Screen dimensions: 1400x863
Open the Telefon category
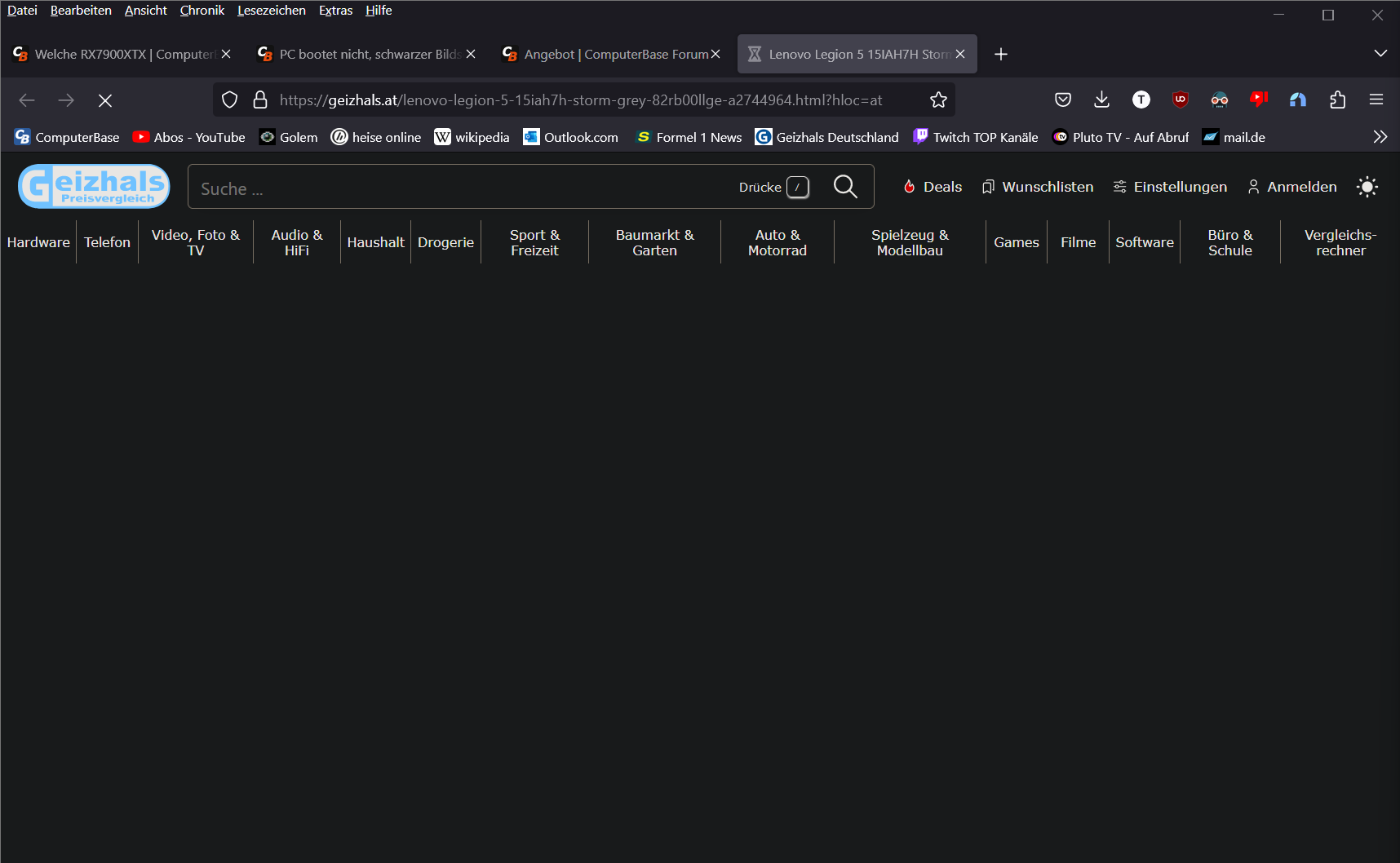(x=107, y=242)
